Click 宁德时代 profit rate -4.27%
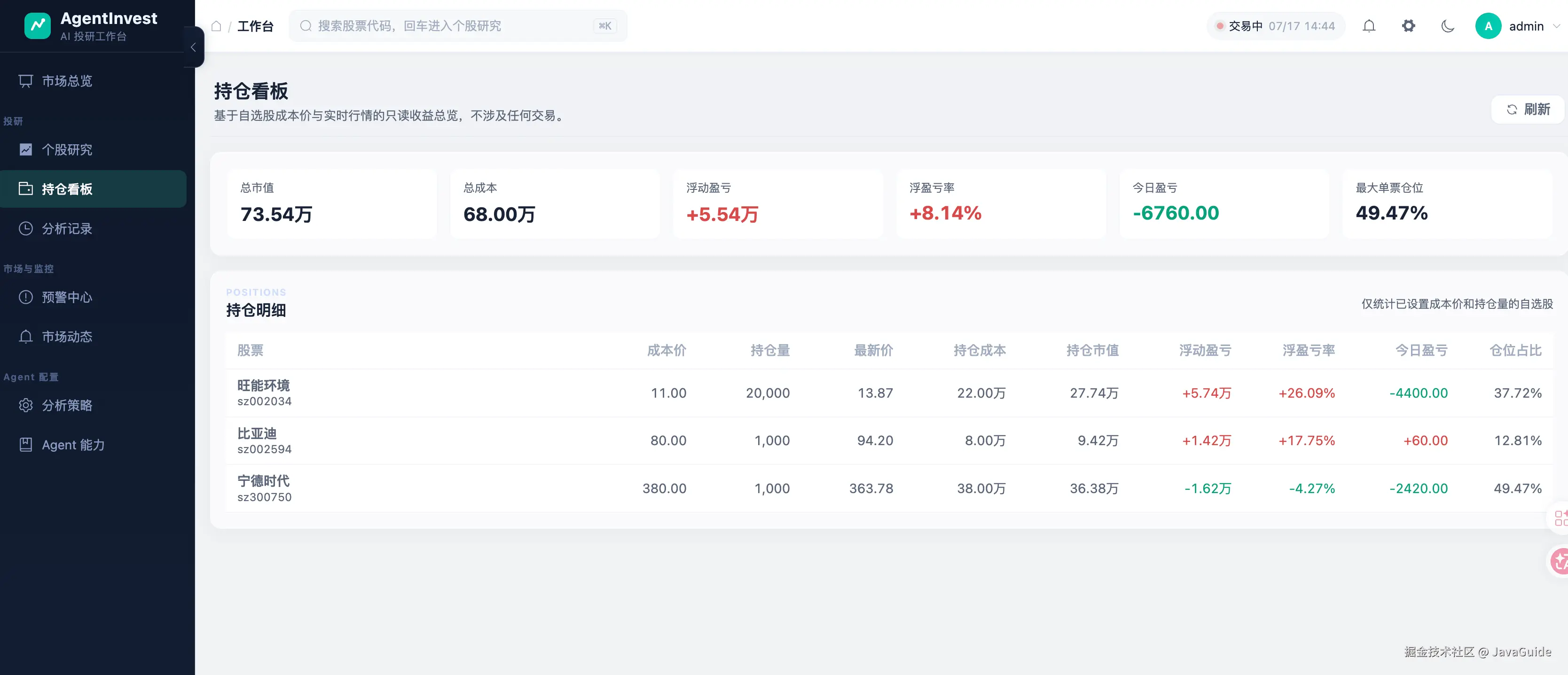This screenshot has height=675, width=1568. coord(1312,489)
